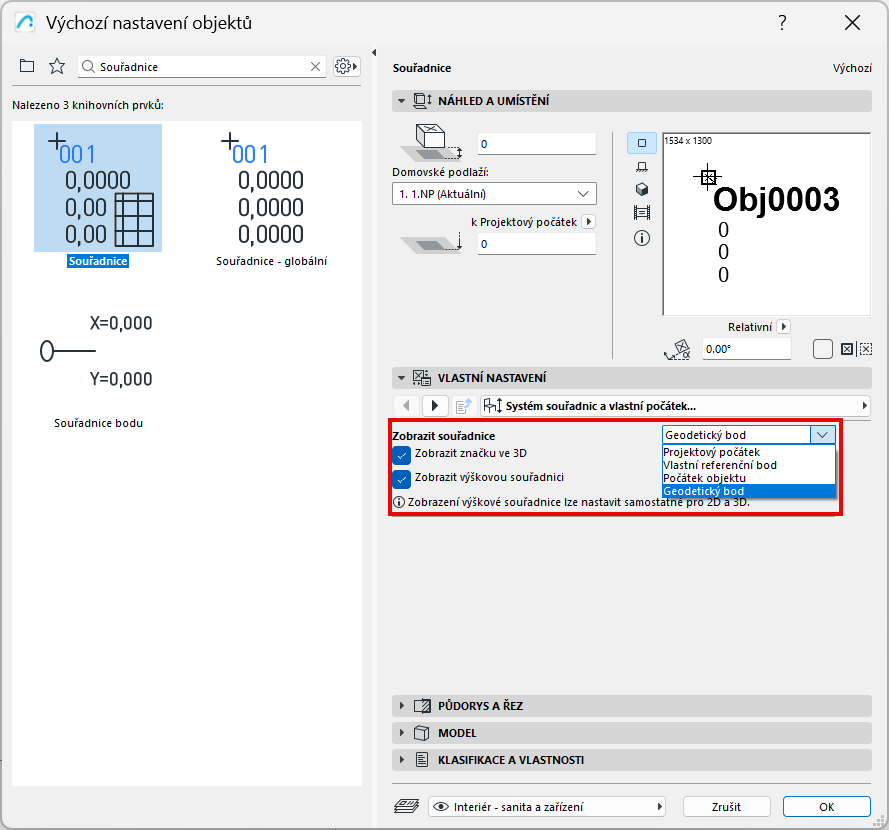Show preview picture icon
Image resolution: width=889 pixels, height=830 pixels.
pyautogui.click(x=642, y=213)
